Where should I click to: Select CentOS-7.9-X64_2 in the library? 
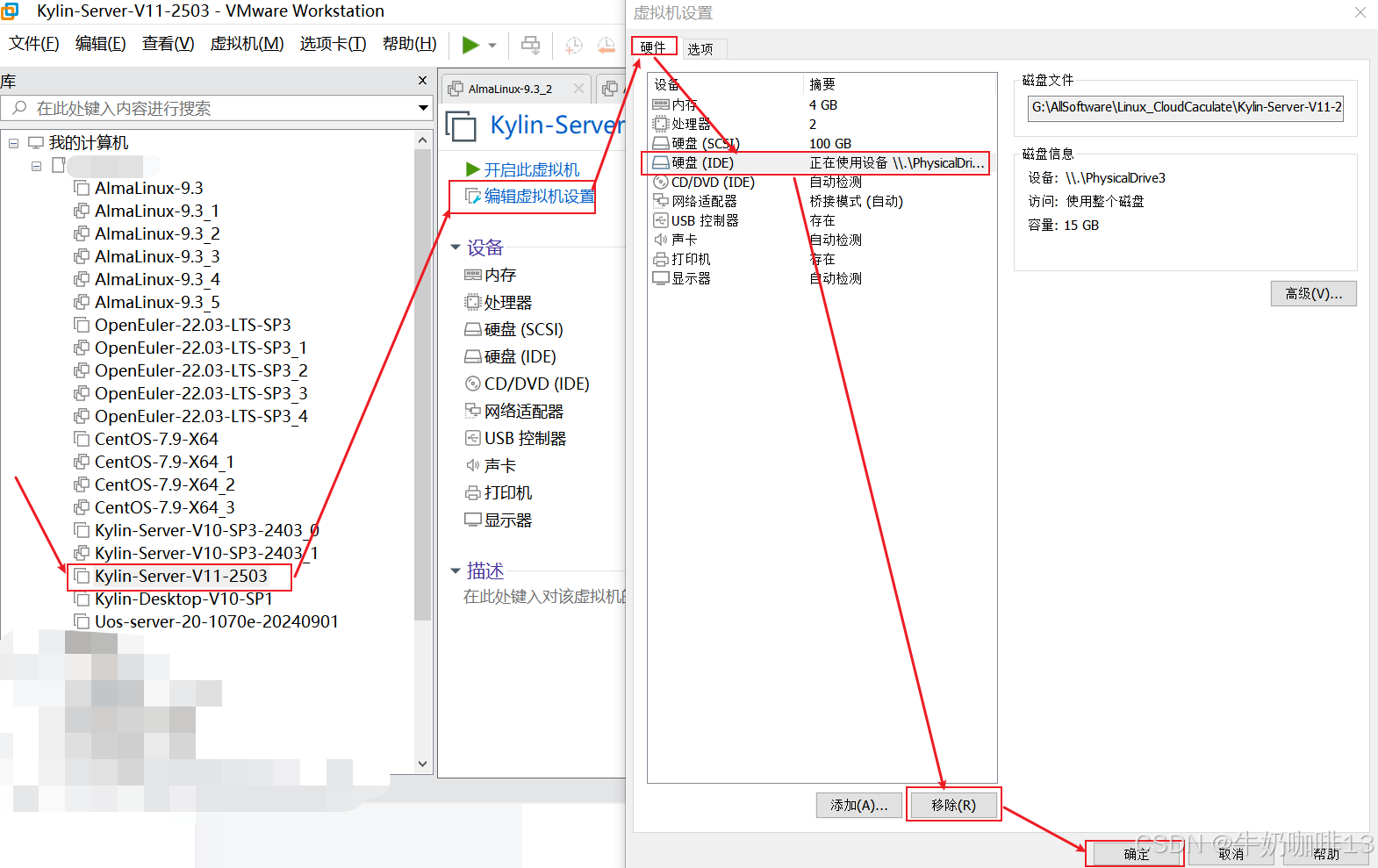coord(165,484)
